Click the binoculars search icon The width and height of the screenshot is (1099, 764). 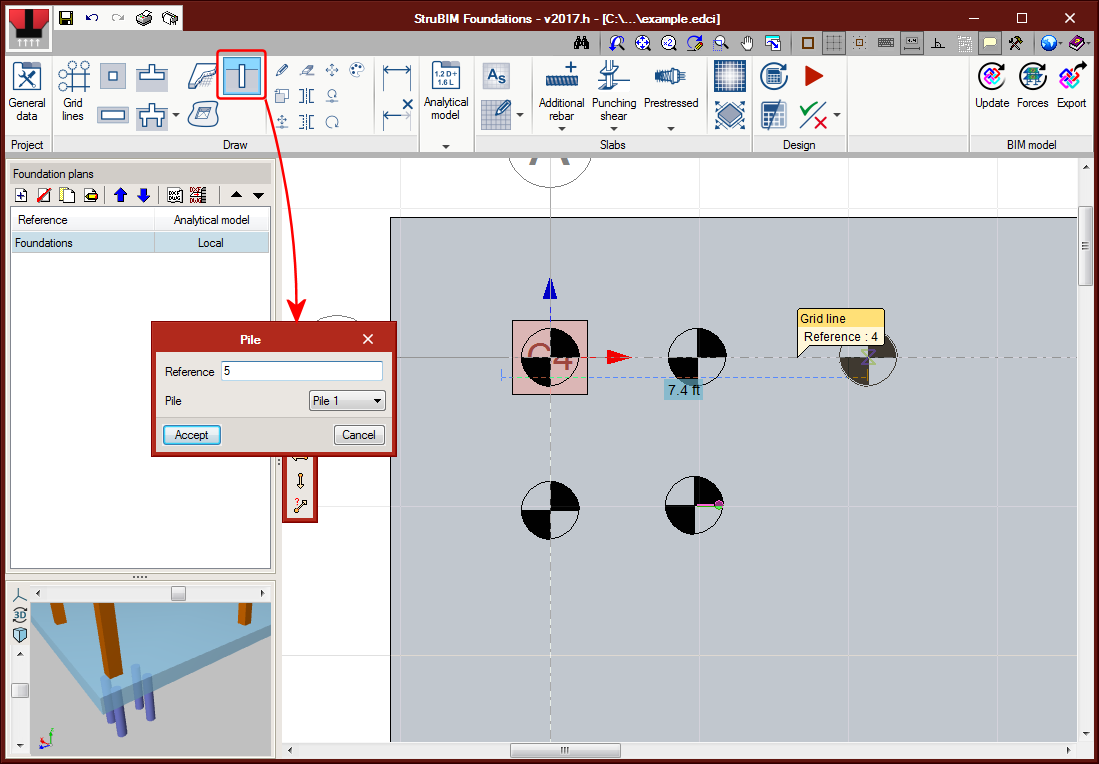point(582,43)
